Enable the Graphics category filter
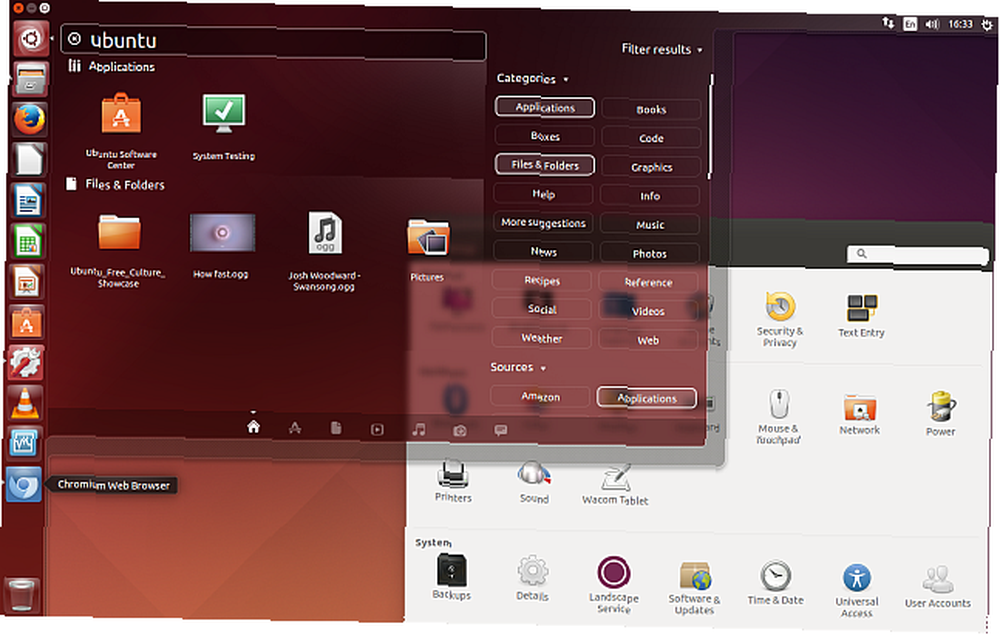The height and width of the screenshot is (635, 1000). (651, 167)
